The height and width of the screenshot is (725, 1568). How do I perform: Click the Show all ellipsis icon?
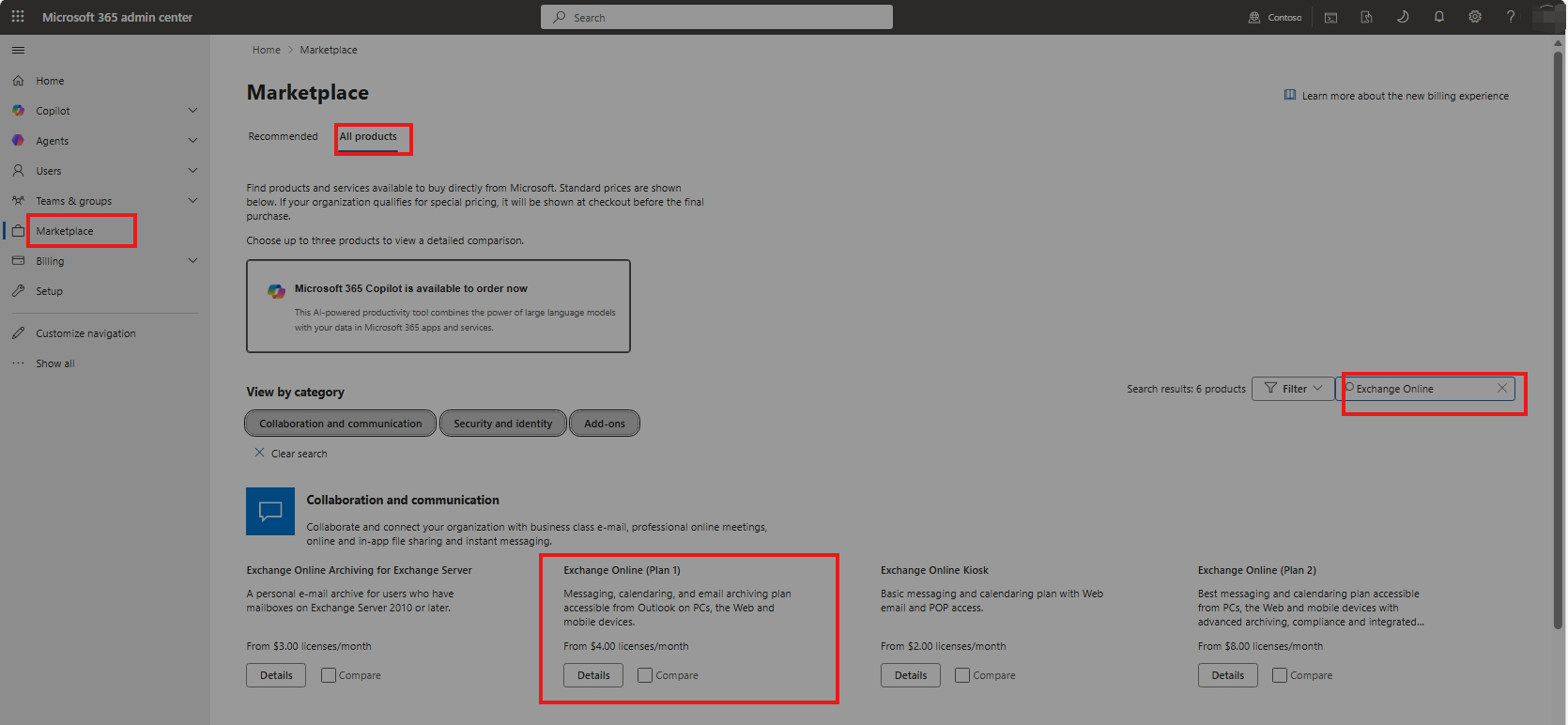tap(18, 363)
